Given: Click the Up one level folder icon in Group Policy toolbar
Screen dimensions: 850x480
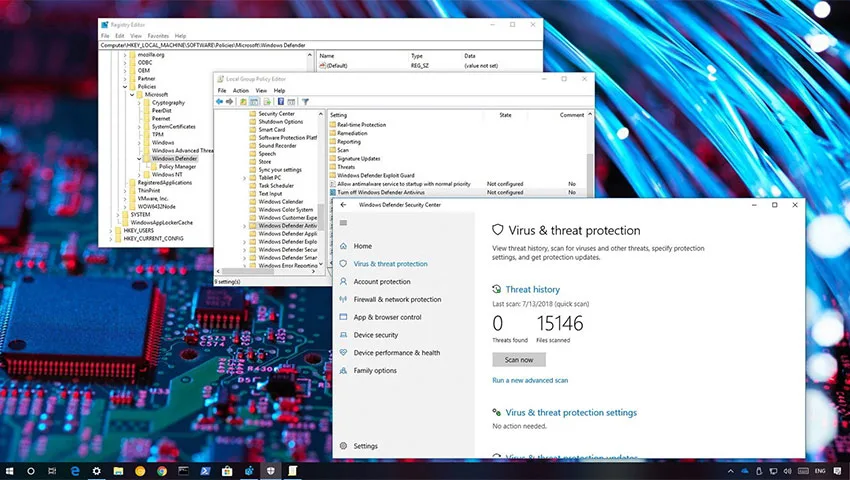Looking at the screenshot, I should (x=243, y=101).
